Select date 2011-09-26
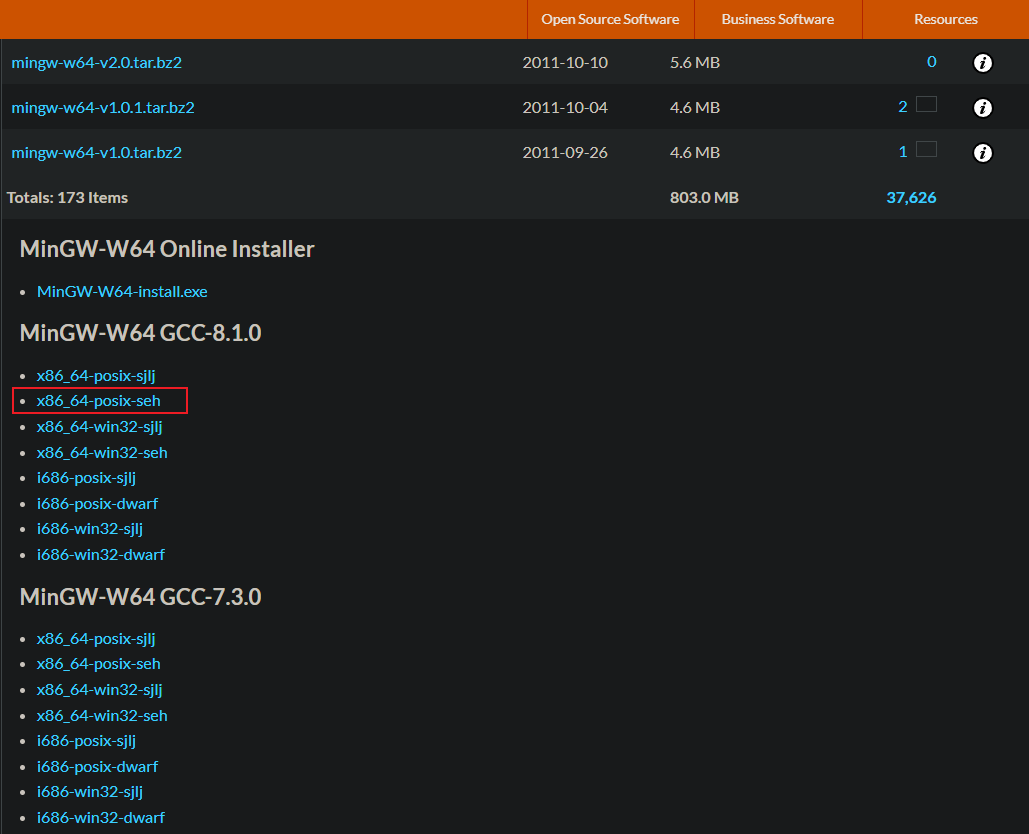 tap(565, 153)
